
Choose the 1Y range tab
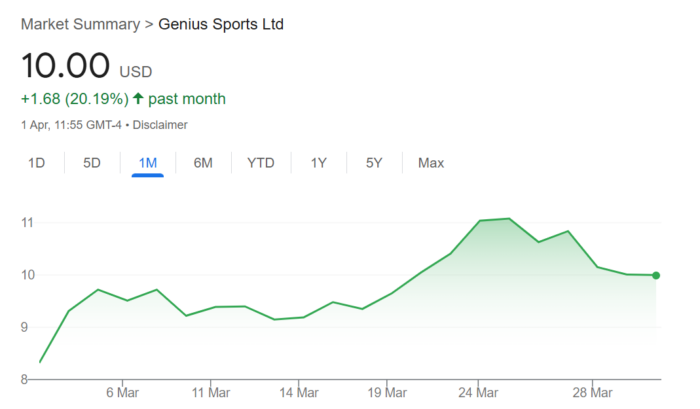[x=319, y=163]
